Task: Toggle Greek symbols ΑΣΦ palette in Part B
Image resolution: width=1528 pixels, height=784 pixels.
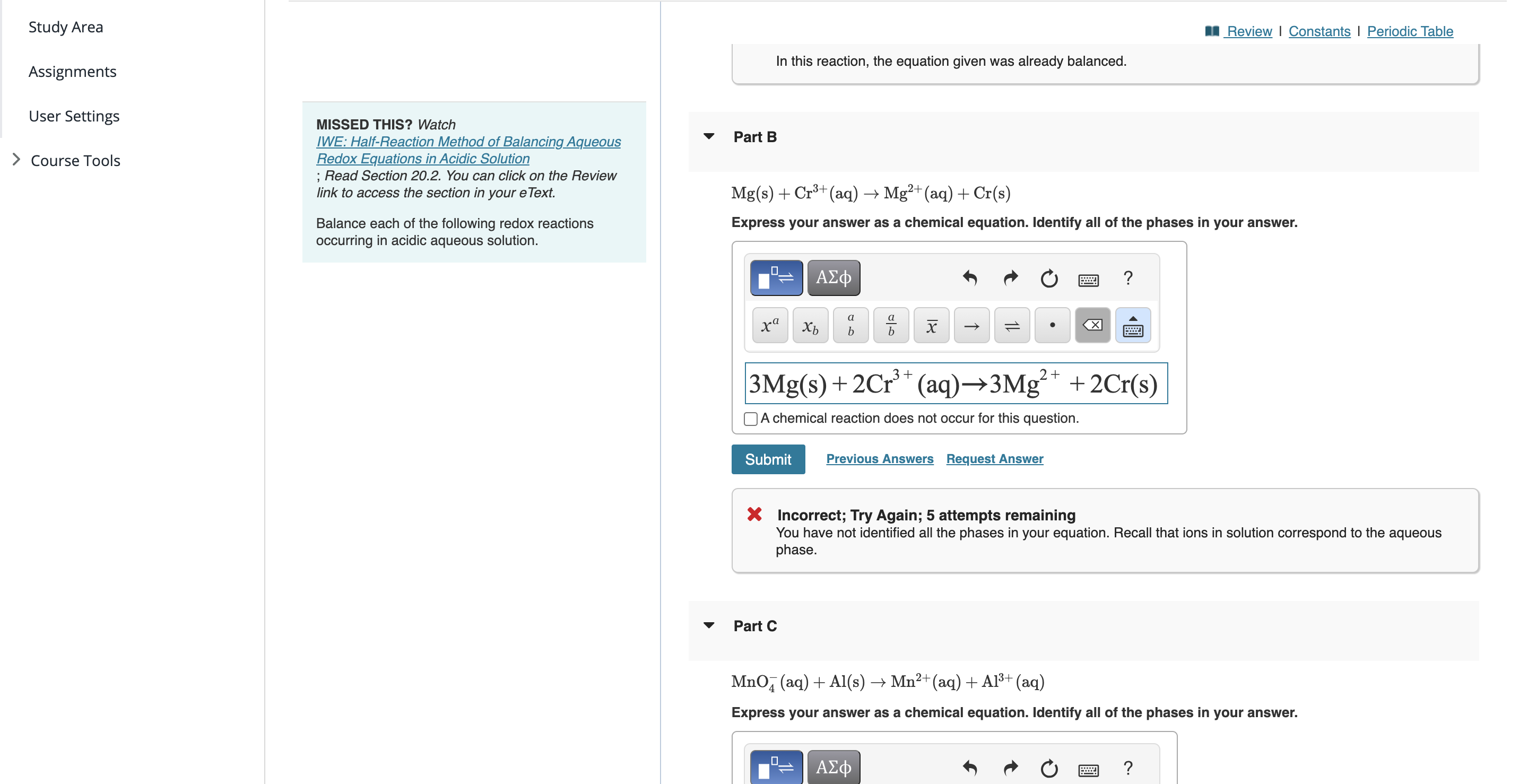Action: [x=833, y=277]
